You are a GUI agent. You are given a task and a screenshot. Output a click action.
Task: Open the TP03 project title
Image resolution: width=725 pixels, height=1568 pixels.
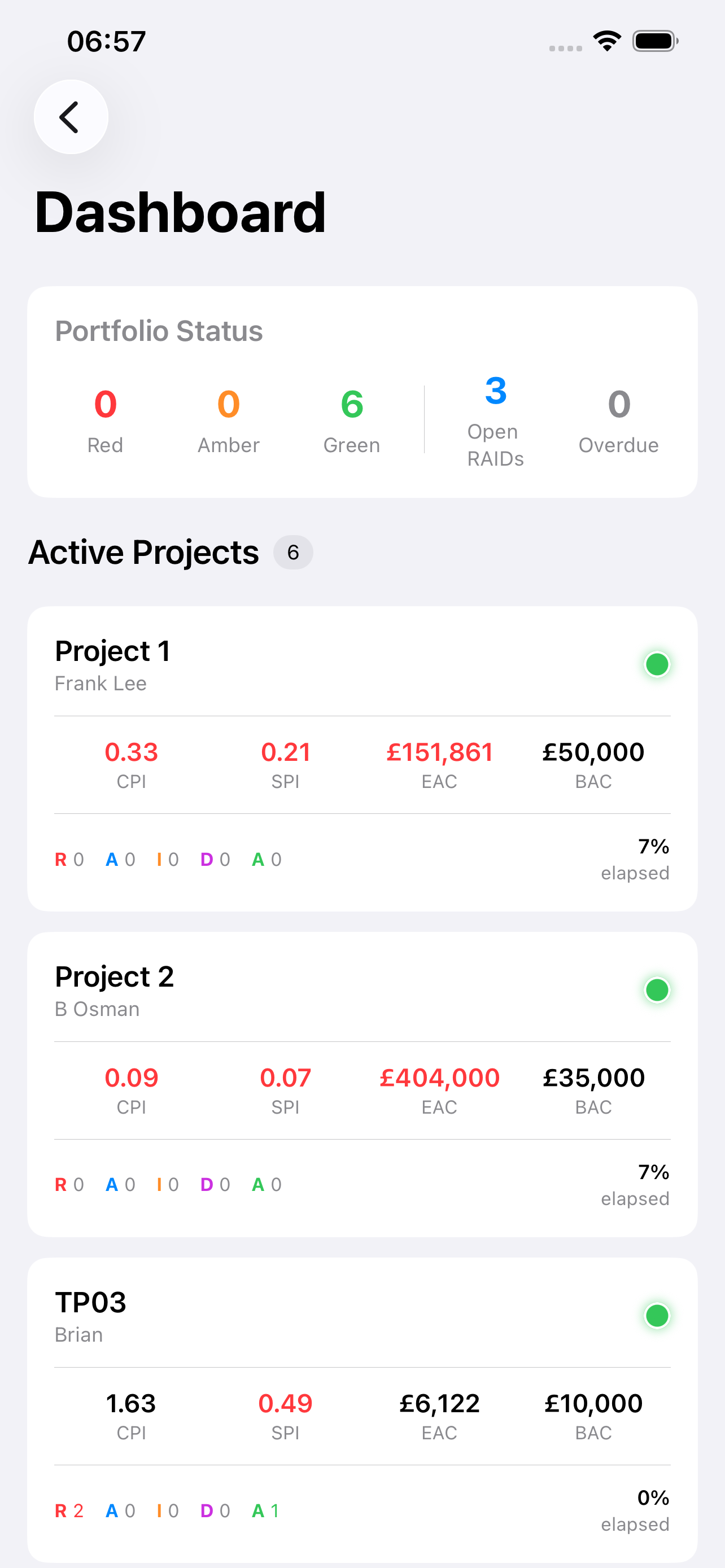coord(91,1302)
